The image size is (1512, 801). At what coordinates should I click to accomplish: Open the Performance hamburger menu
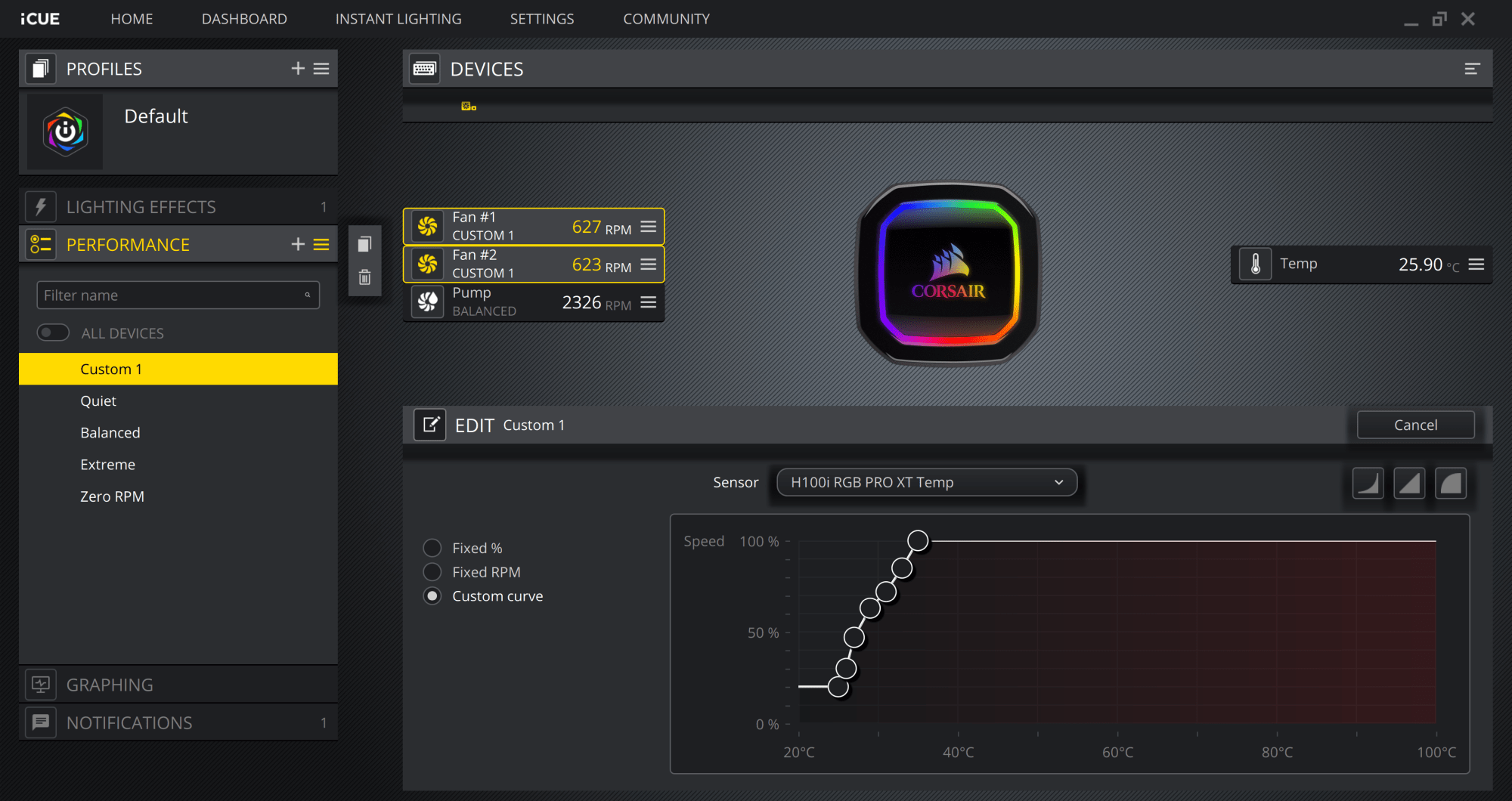321,245
